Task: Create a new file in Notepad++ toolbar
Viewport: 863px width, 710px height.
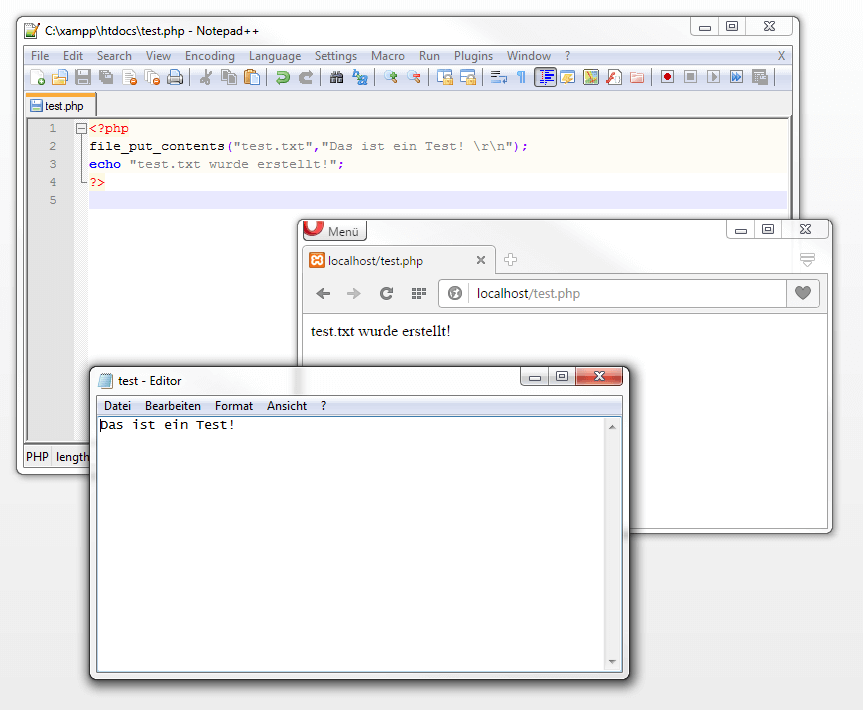Action: tap(37, 77)
